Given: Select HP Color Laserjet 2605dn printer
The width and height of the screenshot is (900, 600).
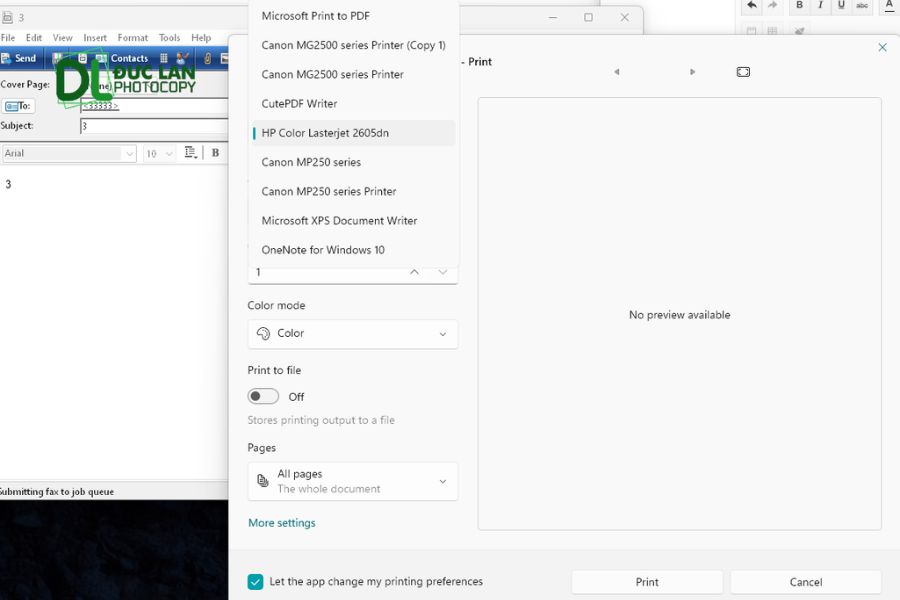Looking at the screenshot, I should (x=353, y=133).
